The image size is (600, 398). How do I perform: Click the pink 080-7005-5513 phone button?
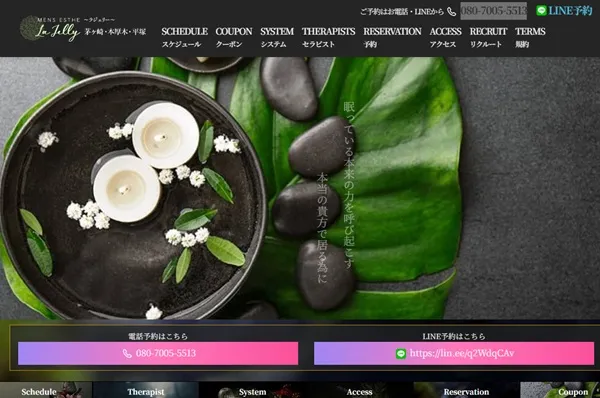point(158,353)
